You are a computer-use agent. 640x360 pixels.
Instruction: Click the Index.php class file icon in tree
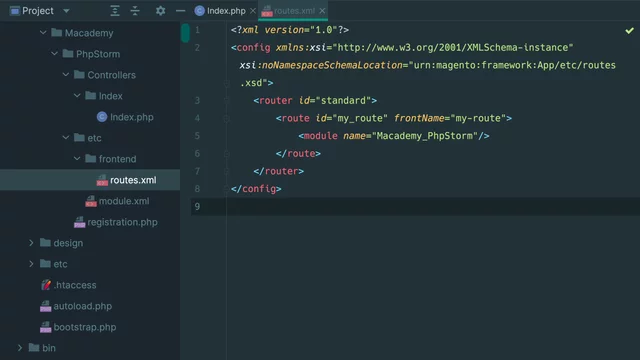click(x=102, y=117)
